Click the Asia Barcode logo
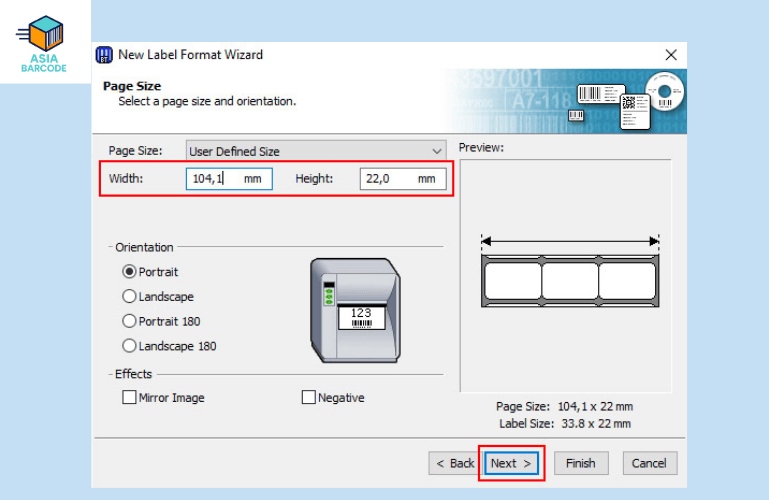This screenshot has width=769, height=500. click(x=45, y=44)
